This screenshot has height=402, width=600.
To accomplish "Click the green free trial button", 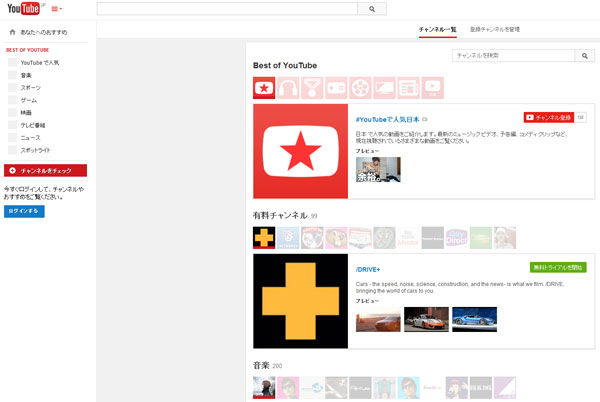I will 558,267.
